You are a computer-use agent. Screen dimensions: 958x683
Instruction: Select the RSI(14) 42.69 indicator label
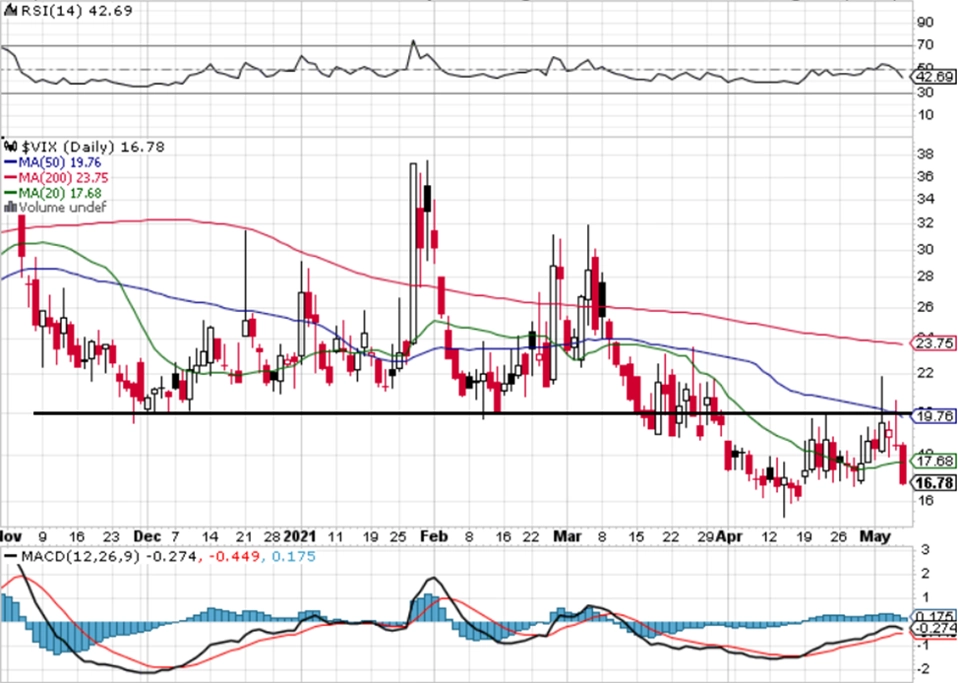coord(69,11)
